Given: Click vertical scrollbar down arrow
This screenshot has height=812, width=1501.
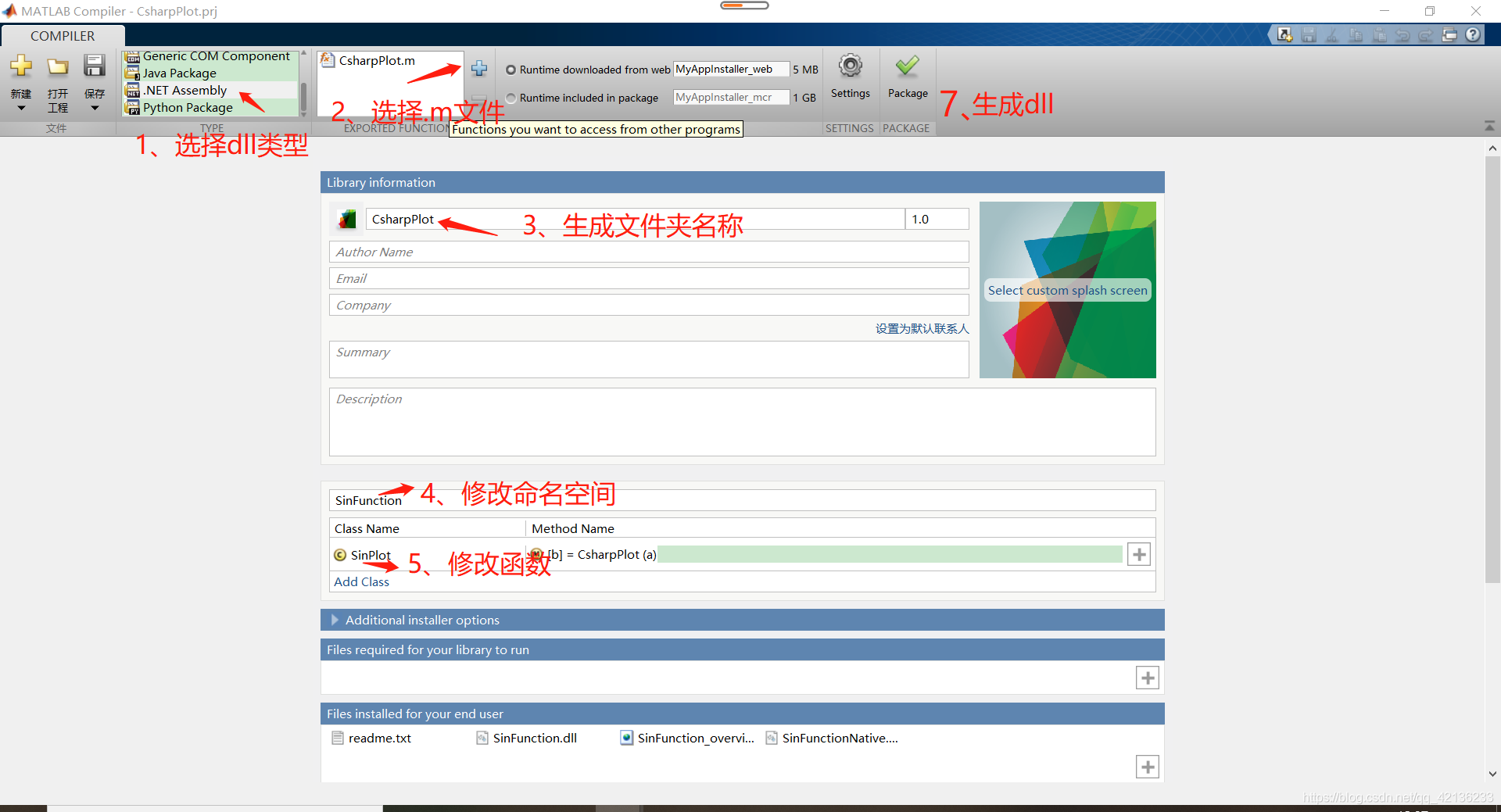Looking at the screenshot, I should coord(1492,774).
